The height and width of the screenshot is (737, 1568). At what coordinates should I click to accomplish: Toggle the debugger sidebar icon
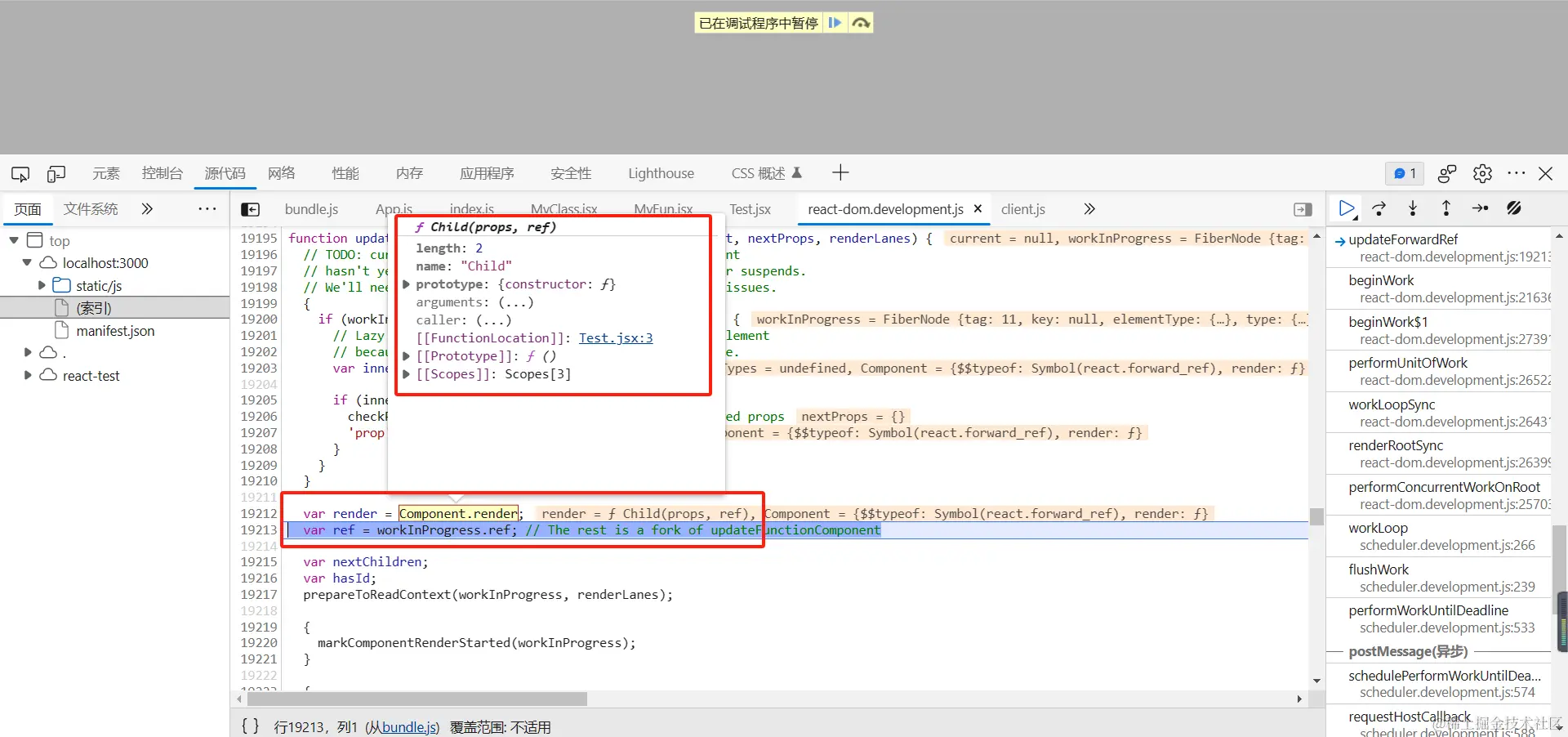pos(1303,210)
